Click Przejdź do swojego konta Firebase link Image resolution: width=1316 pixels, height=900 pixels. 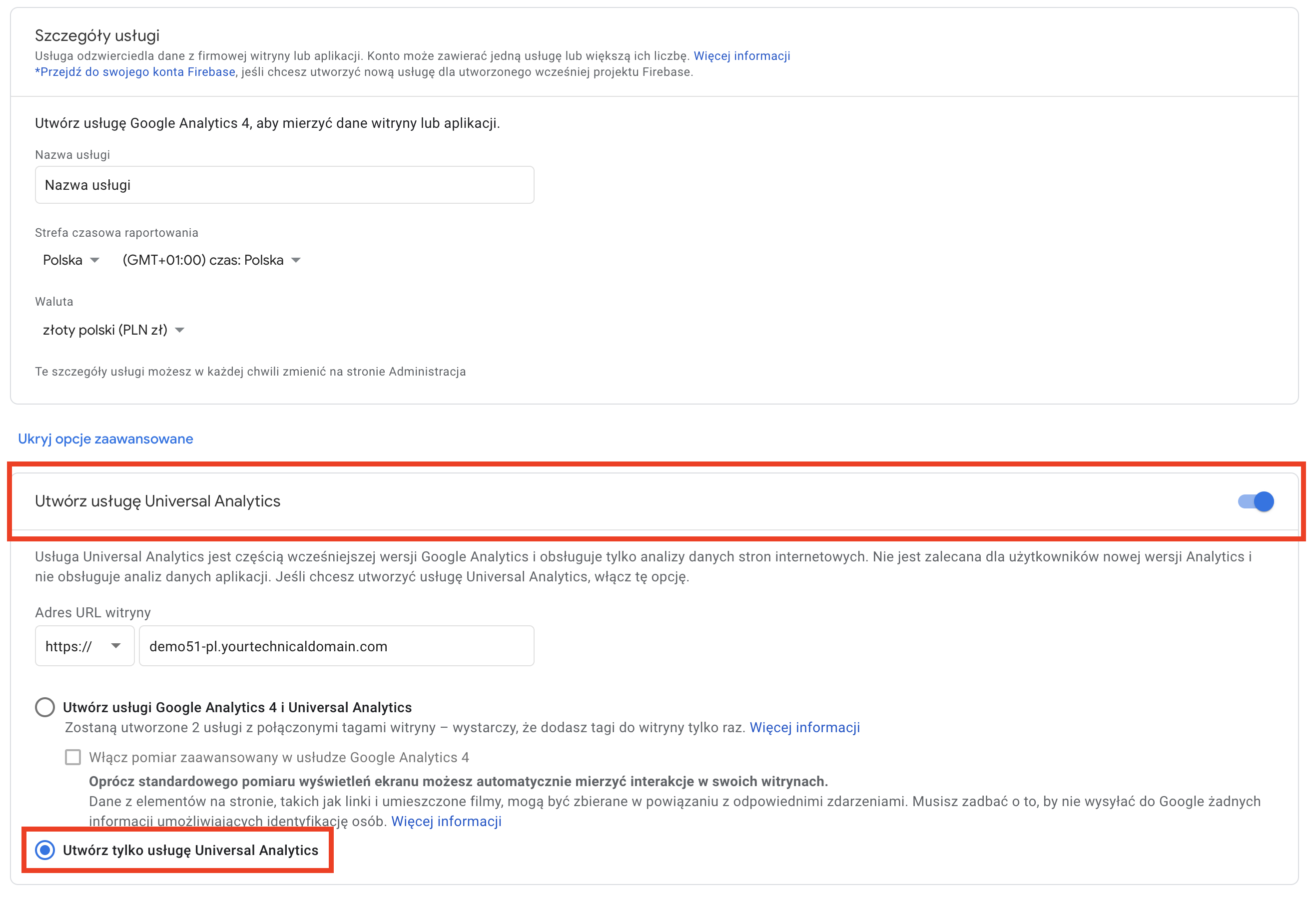coord(135,72)
